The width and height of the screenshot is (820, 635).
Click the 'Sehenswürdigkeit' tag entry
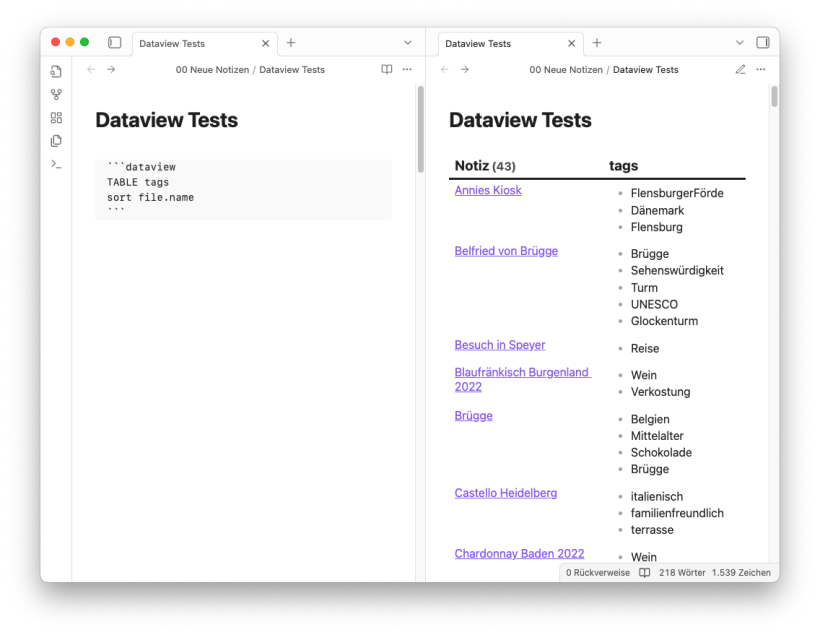[x=677, y=270]
